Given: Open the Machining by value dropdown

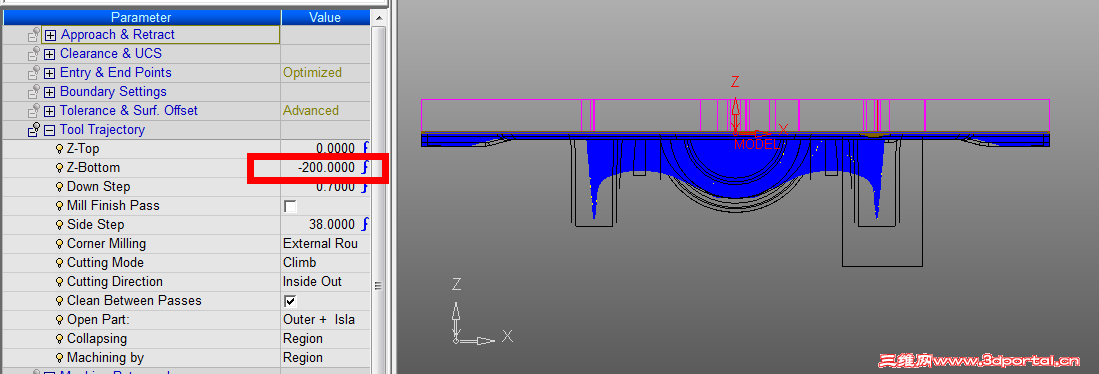Looking at the screenshot, I should click(326, 357).
